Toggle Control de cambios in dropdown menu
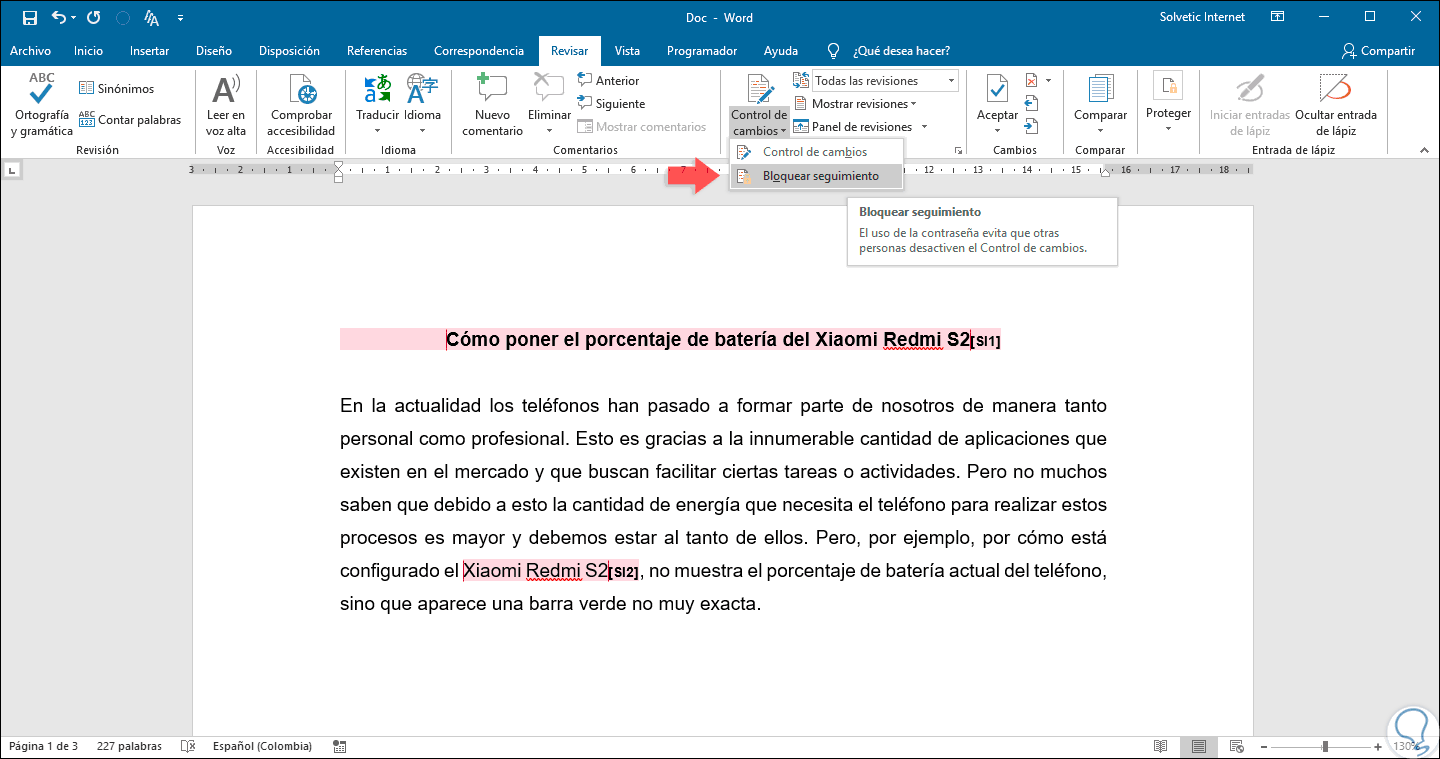This screenshot has height=759, width=1440. tap(814, 152)
